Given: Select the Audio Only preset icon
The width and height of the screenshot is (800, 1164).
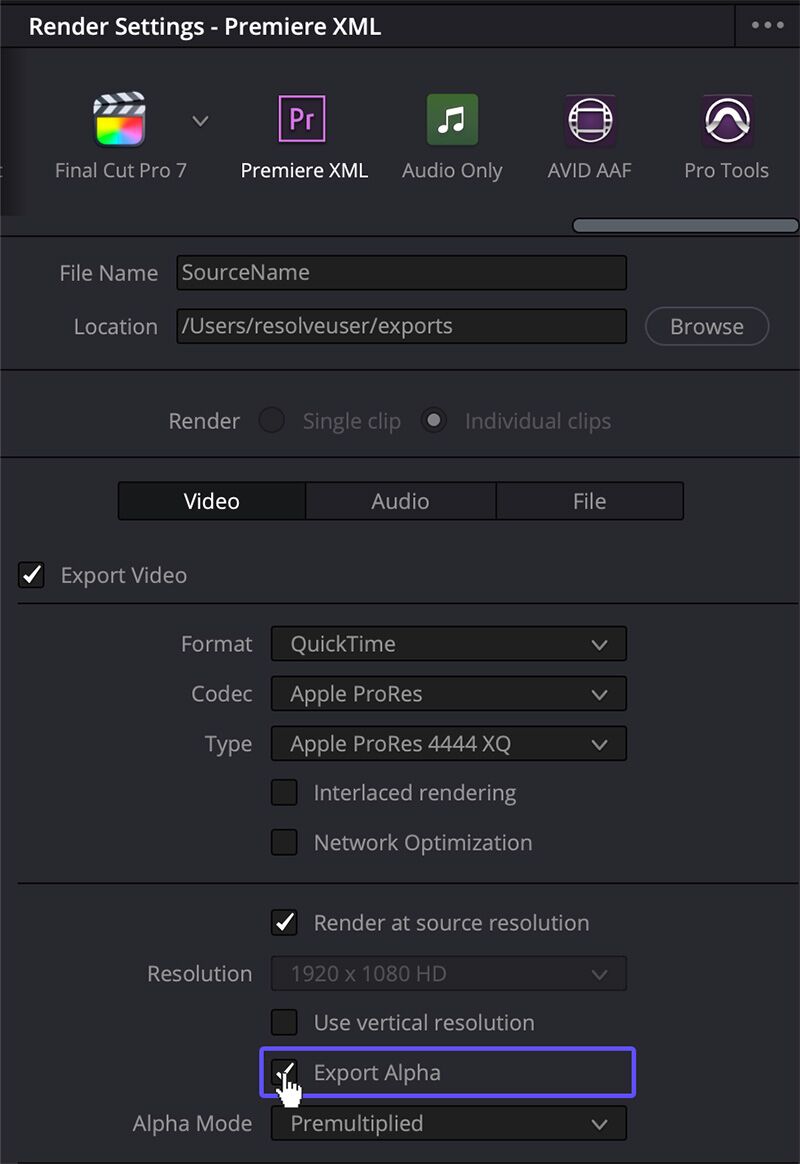Looking at the screenshot, I should tap(452, 119).
